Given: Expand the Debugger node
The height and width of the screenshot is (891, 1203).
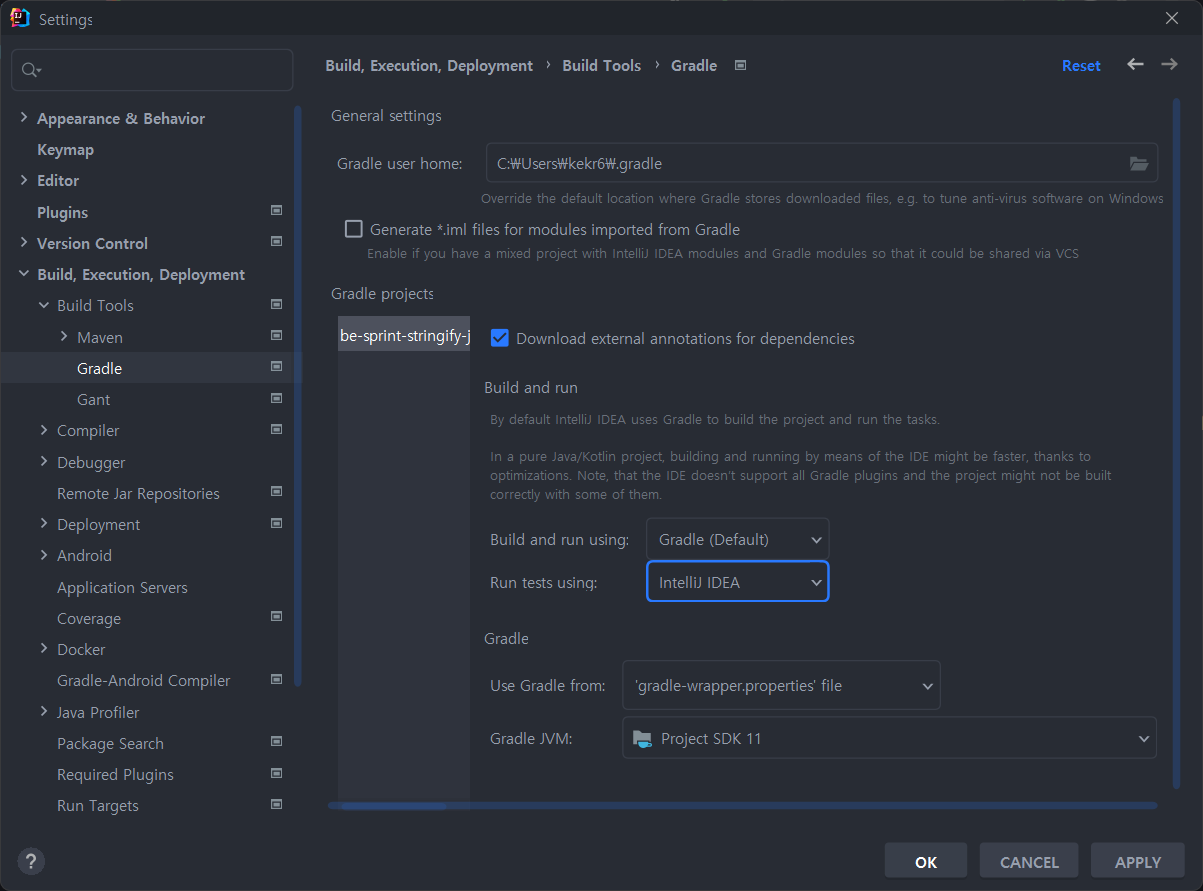Looking at the screenshot, I should pos(44,462).
